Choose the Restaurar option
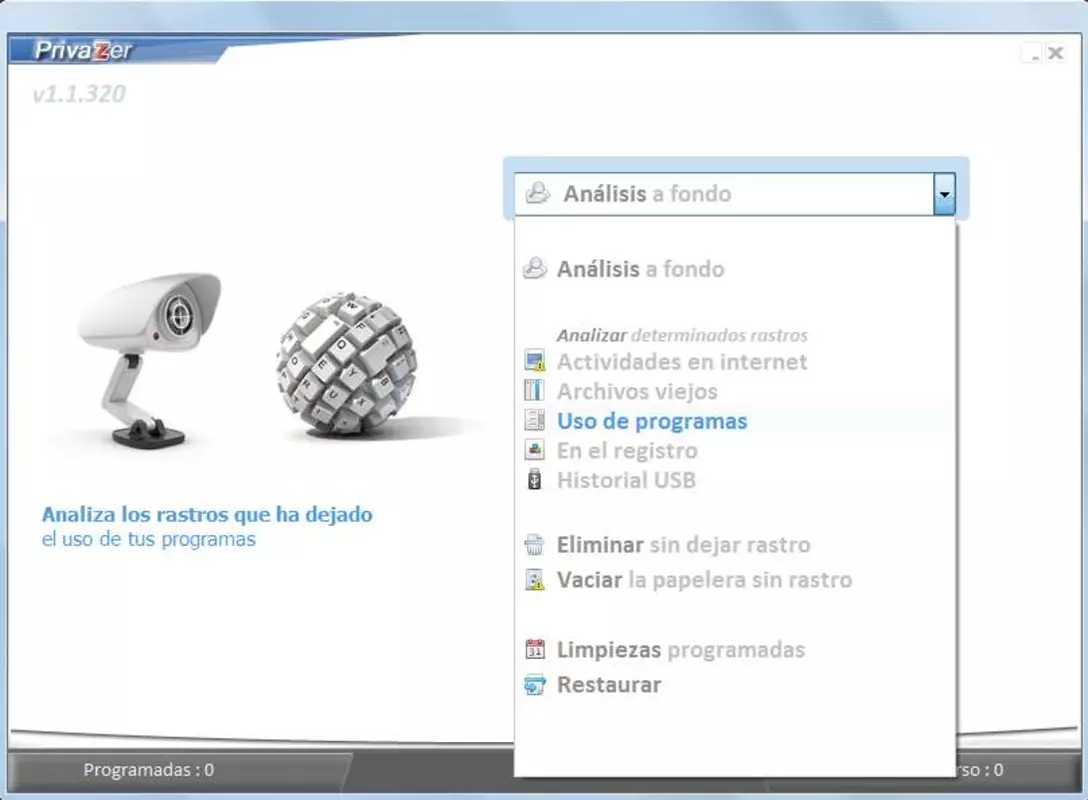Viewport: 1088px width, 800px height. tap(609, 685)
